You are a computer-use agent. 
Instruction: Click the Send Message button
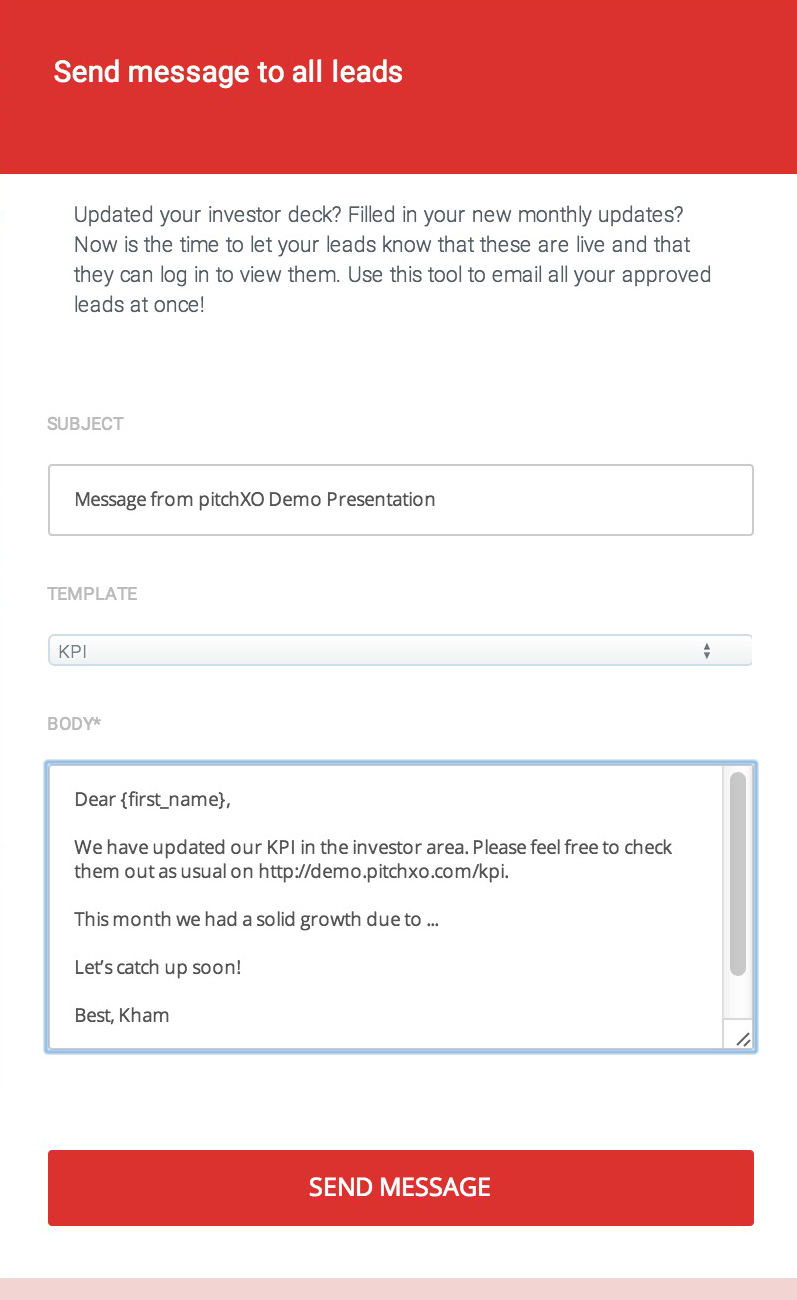[400, 1187]
